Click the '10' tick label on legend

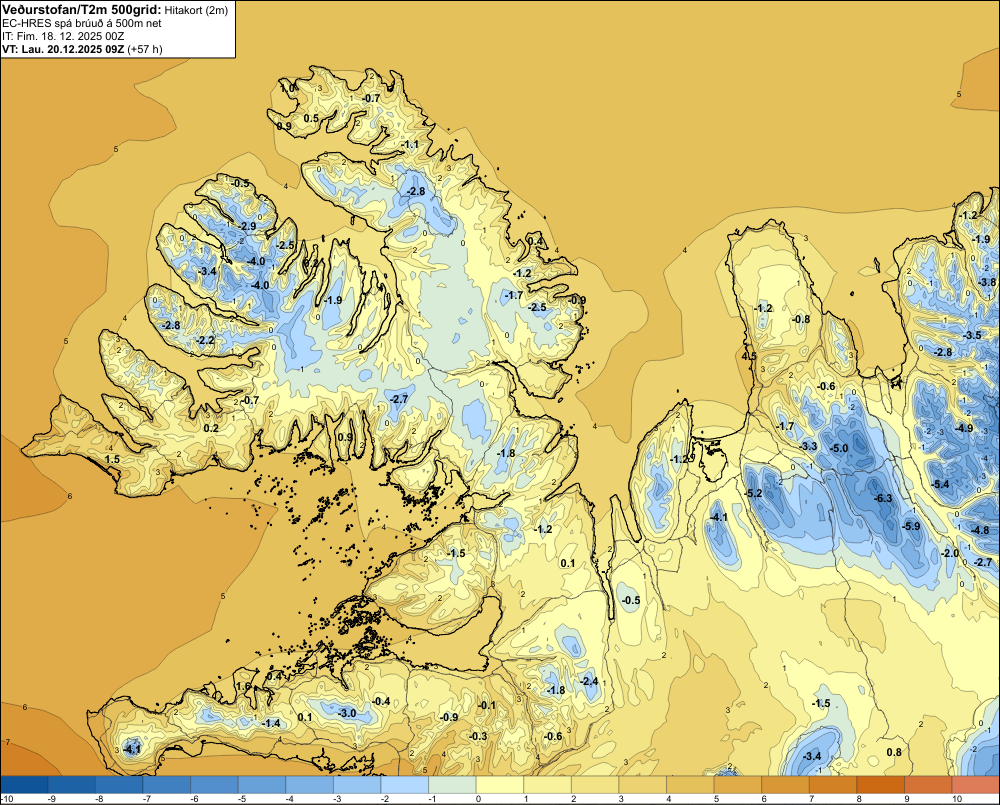tap(957, 799)
